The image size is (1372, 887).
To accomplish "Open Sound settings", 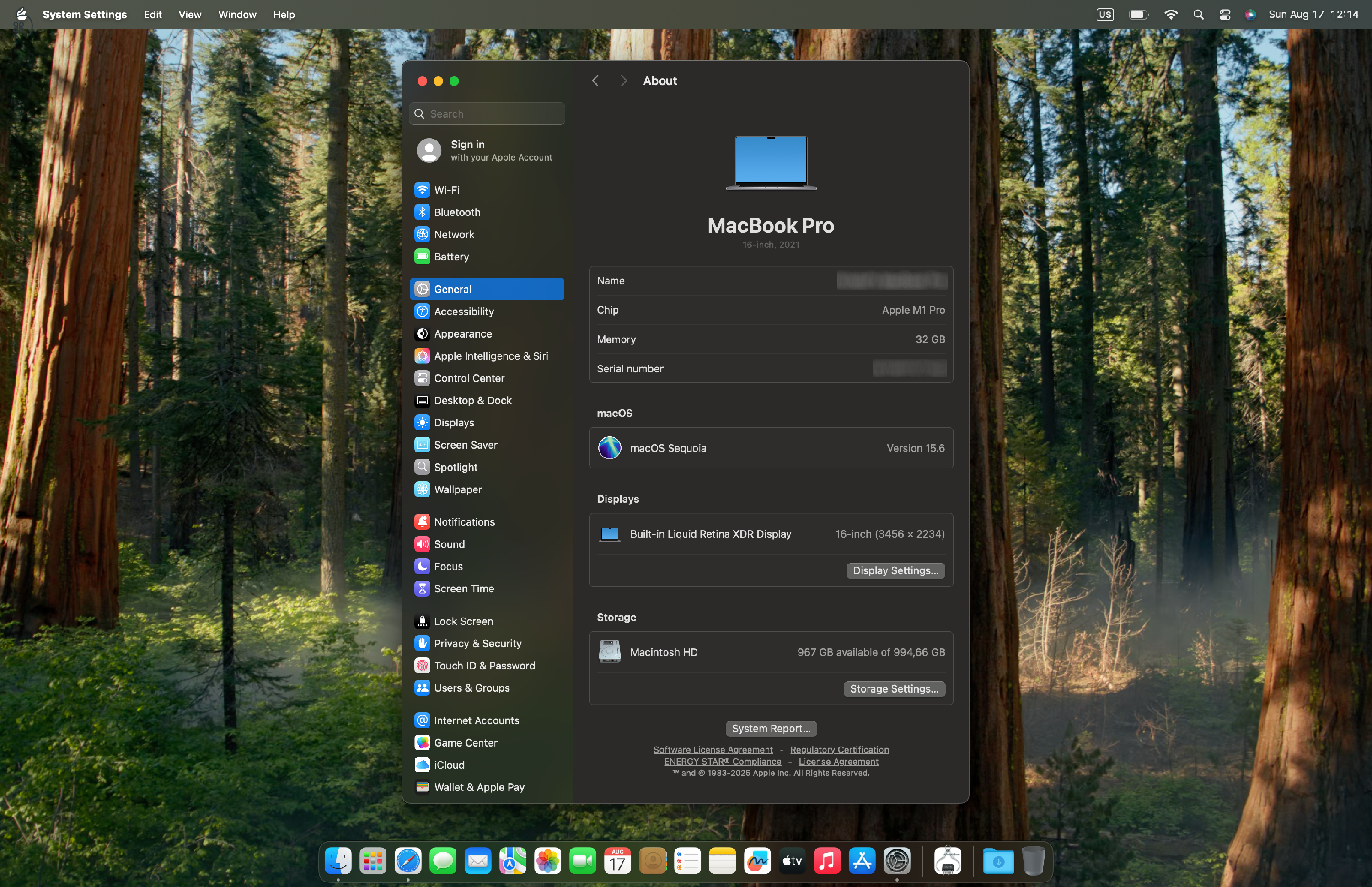I will 487,544.
